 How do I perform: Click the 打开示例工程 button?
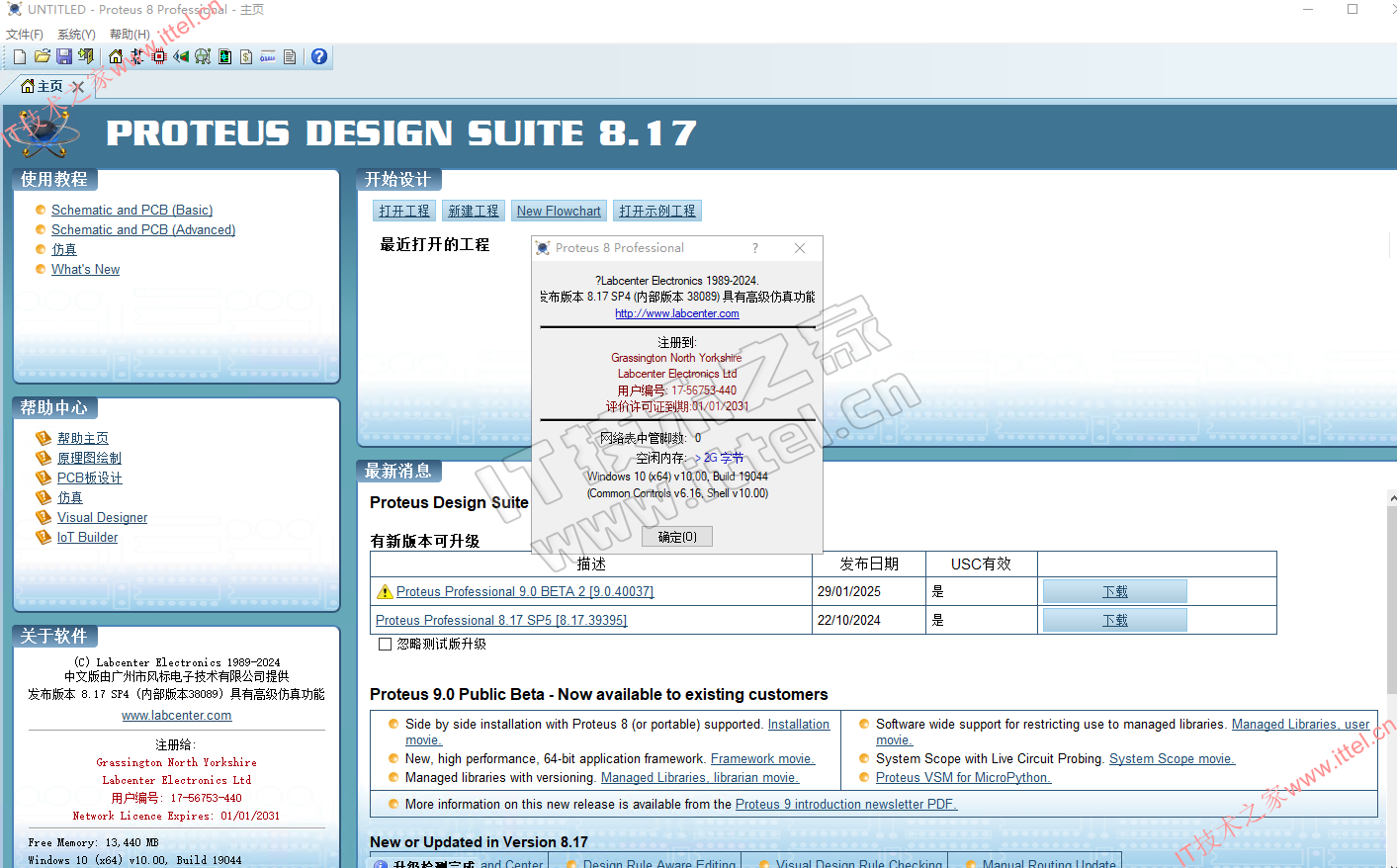(x=657, y=211)
